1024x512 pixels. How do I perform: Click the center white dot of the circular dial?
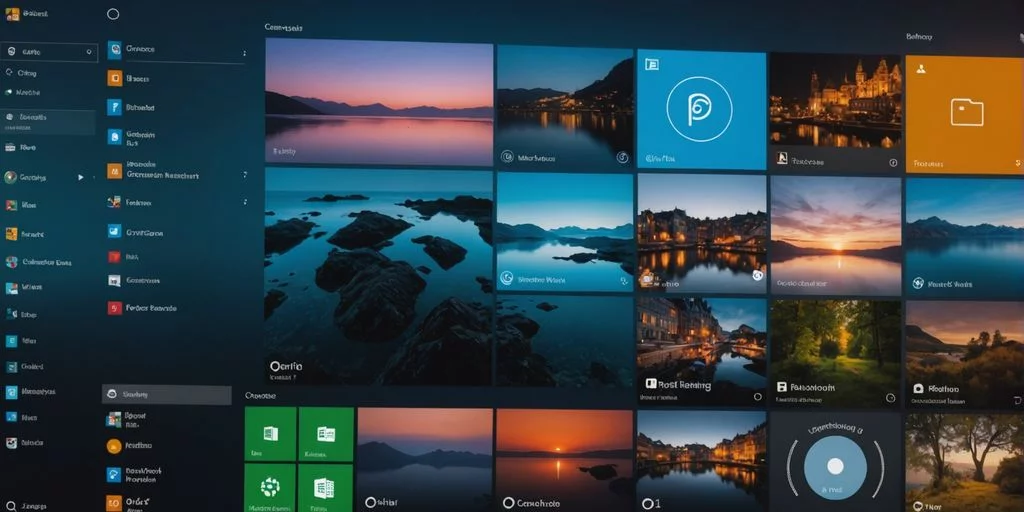835,466
